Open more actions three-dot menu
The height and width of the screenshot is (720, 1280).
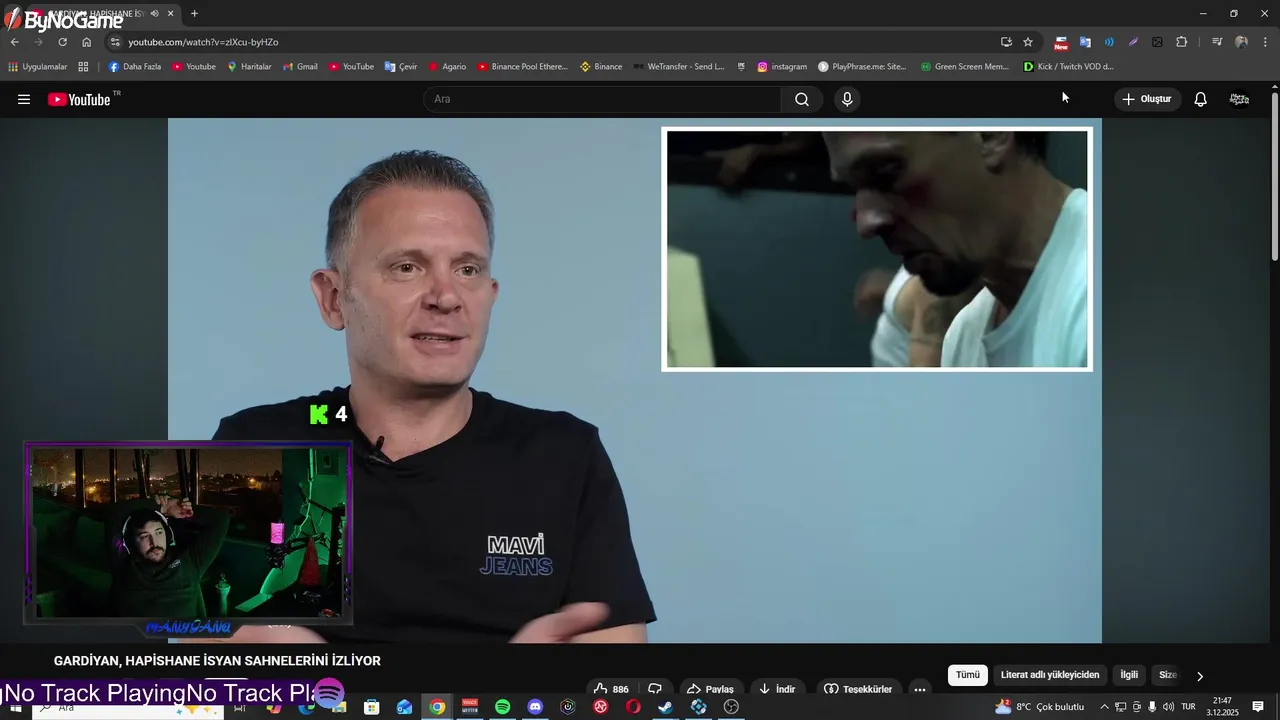point(919,689)
